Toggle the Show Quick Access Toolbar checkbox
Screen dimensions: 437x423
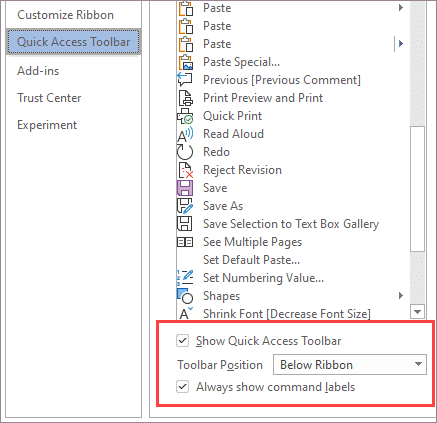pyautogui.click(x=183, y=341)
